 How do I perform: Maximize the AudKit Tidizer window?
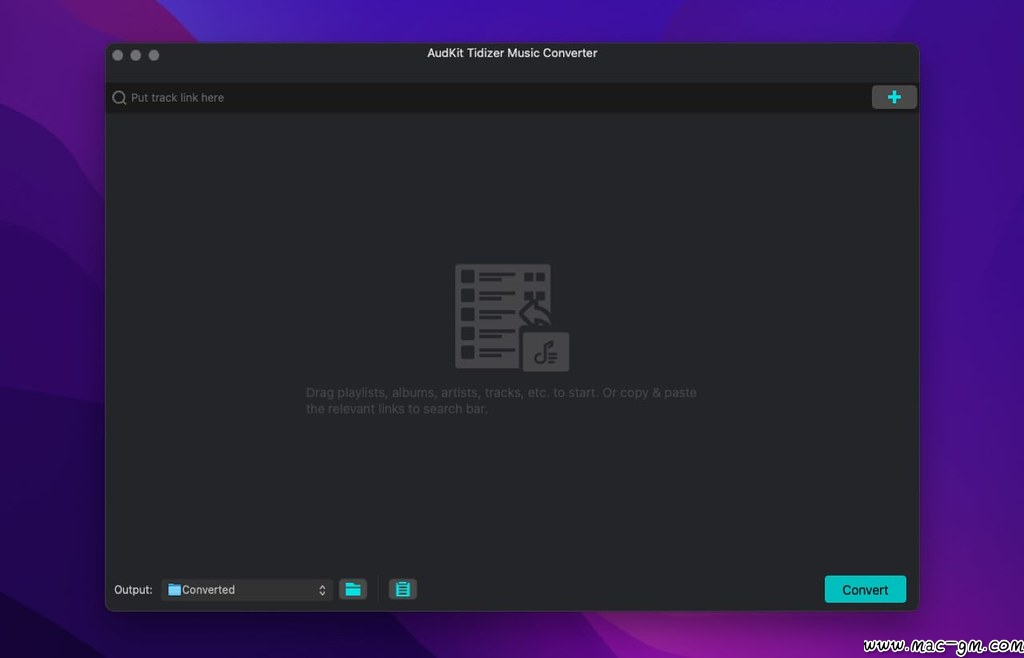pos(154,55)
